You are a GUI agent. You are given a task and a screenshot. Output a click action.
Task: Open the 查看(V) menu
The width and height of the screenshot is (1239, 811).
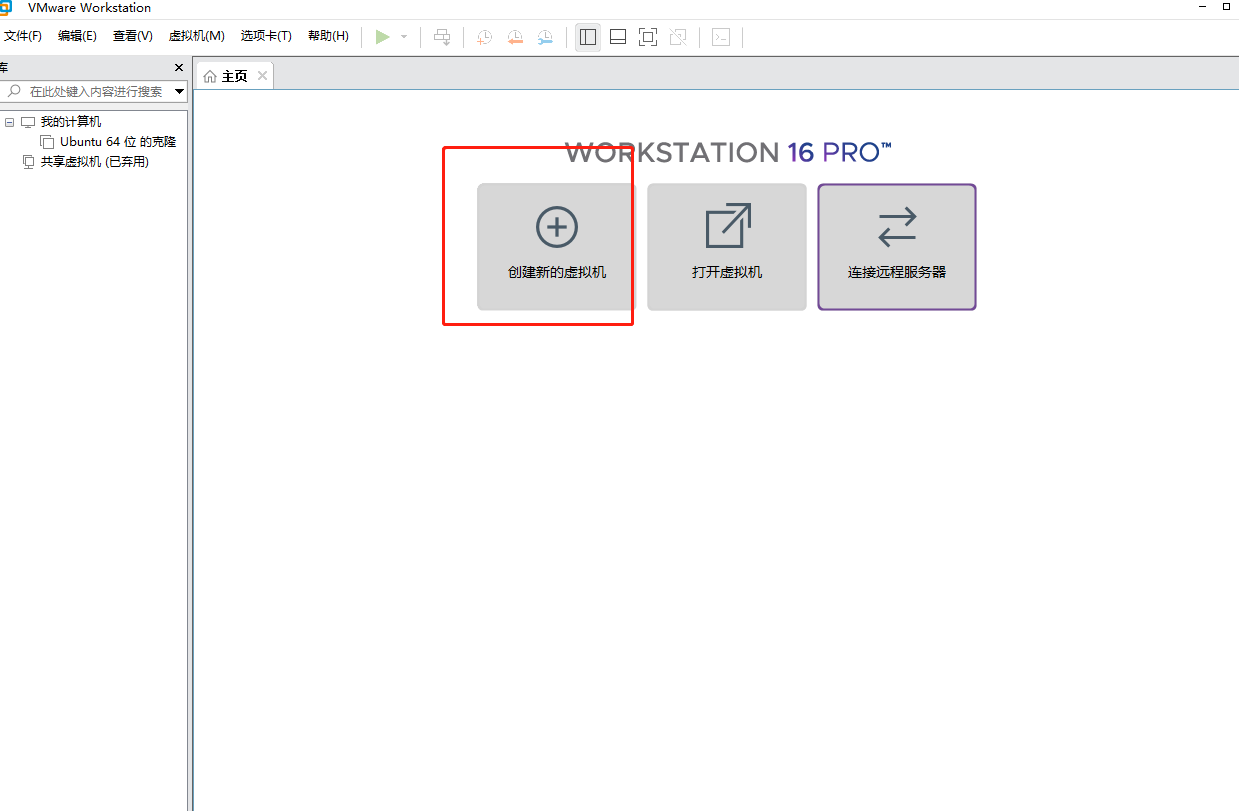pos(132,36)
